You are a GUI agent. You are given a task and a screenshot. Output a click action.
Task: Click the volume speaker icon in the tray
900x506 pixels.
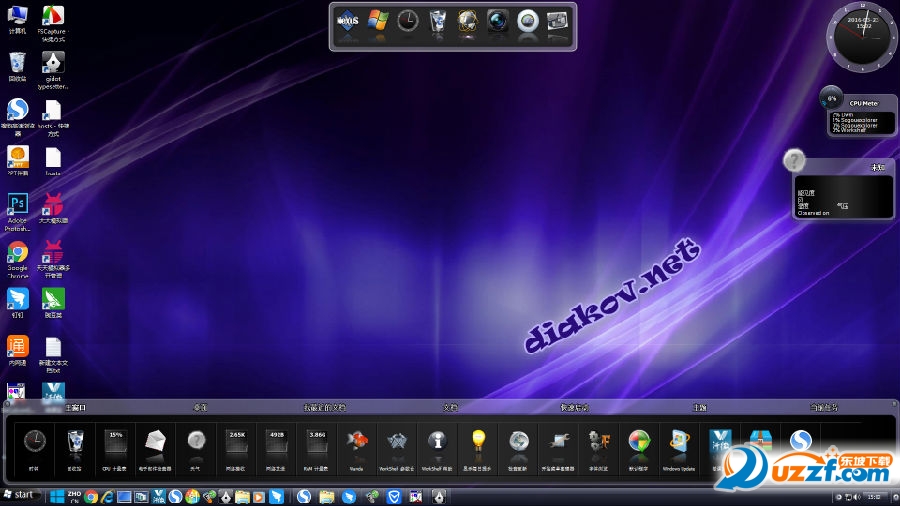[857, 497]
